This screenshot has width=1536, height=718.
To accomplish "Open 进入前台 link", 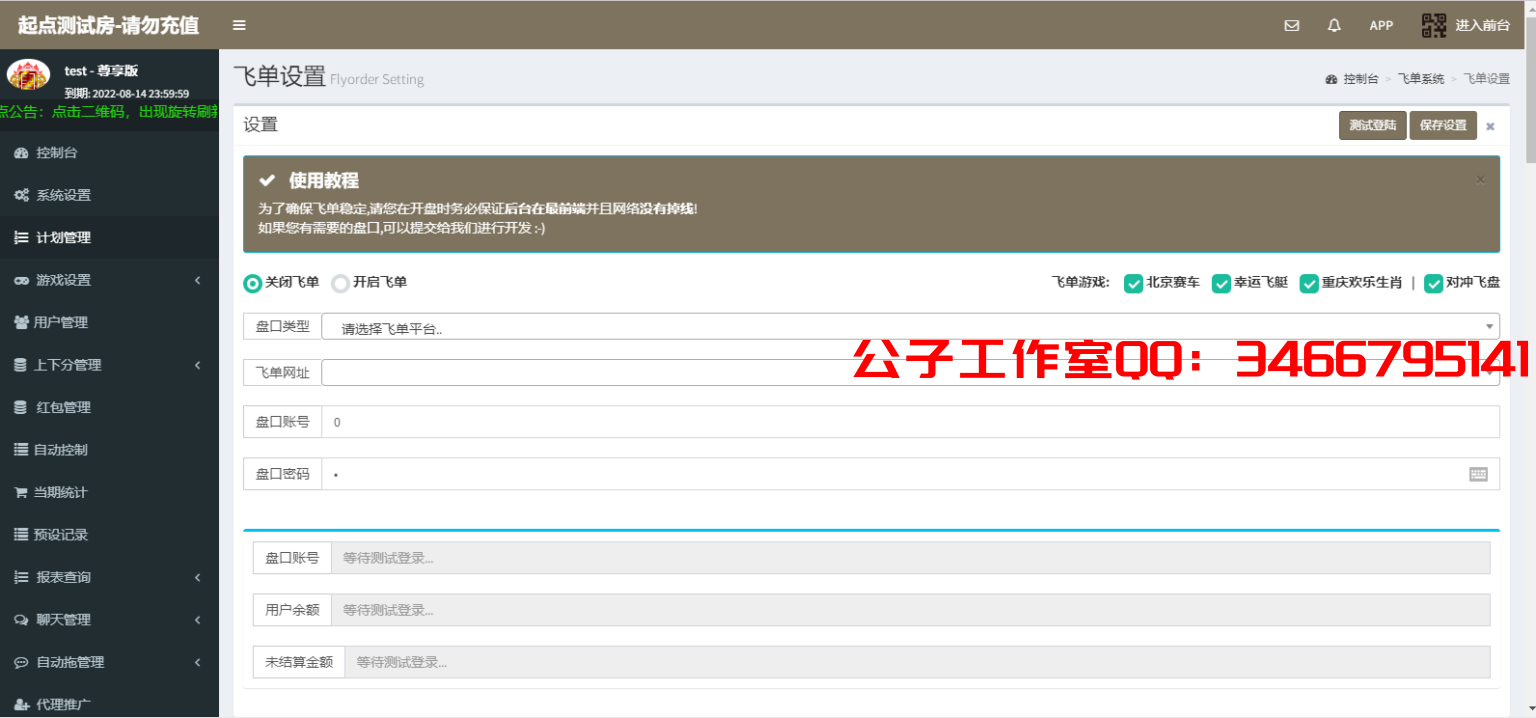I will click(x=1482, y=25).
